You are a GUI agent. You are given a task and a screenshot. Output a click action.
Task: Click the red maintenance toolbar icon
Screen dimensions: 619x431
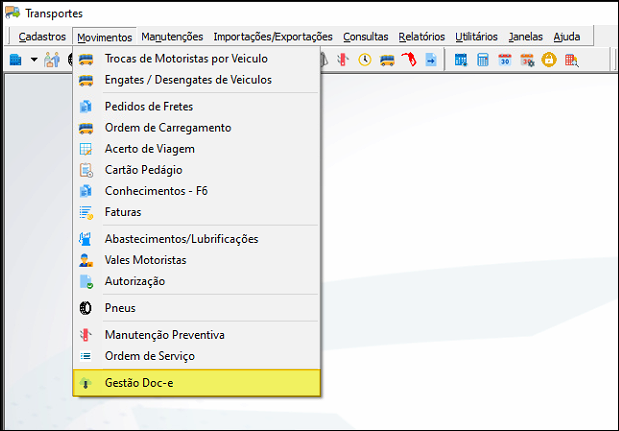[343, 60]
